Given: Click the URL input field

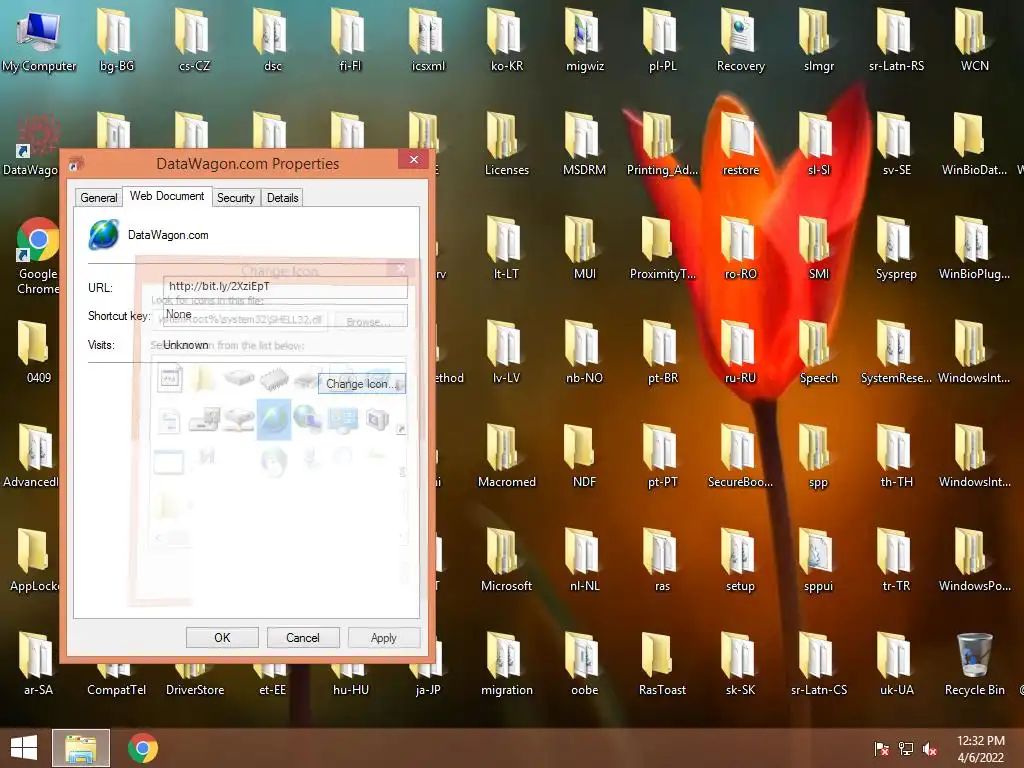Looking at the screenshot, I should coord(285,287).
